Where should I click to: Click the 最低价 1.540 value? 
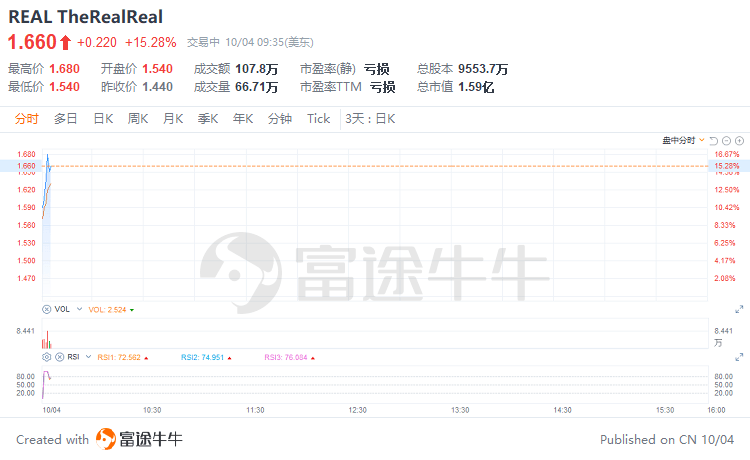pos(65,87)
